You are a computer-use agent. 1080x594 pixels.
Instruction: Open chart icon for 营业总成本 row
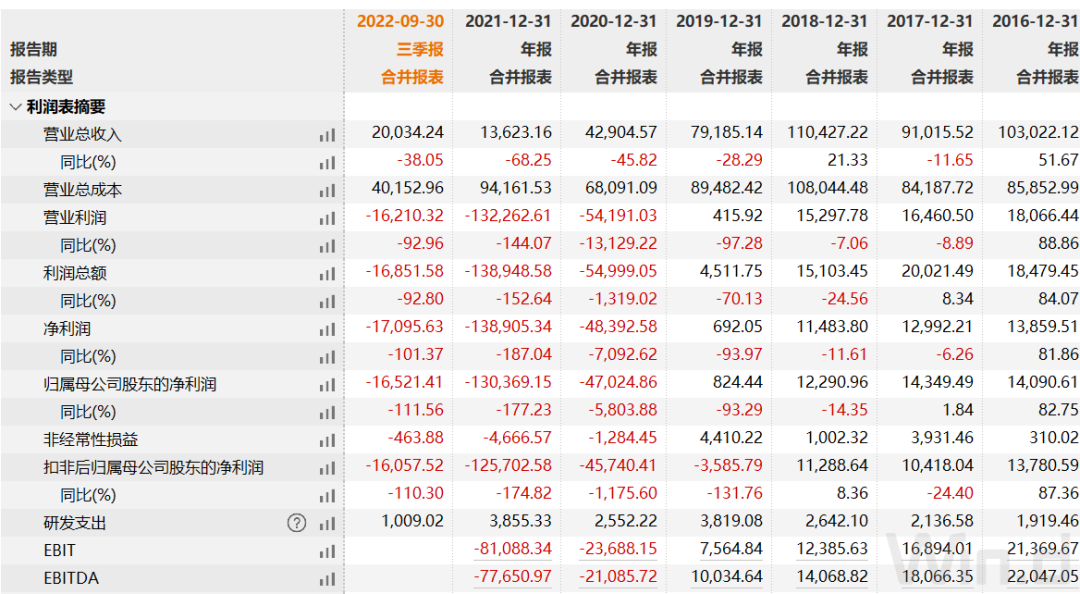click(327, 190)
